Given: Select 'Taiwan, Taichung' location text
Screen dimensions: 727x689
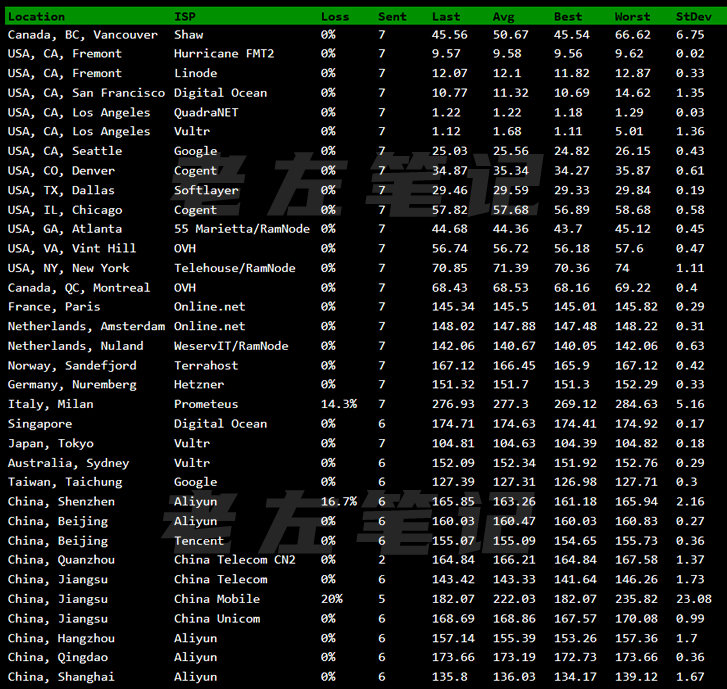Looking at the screenshot, I should (65, 482).
